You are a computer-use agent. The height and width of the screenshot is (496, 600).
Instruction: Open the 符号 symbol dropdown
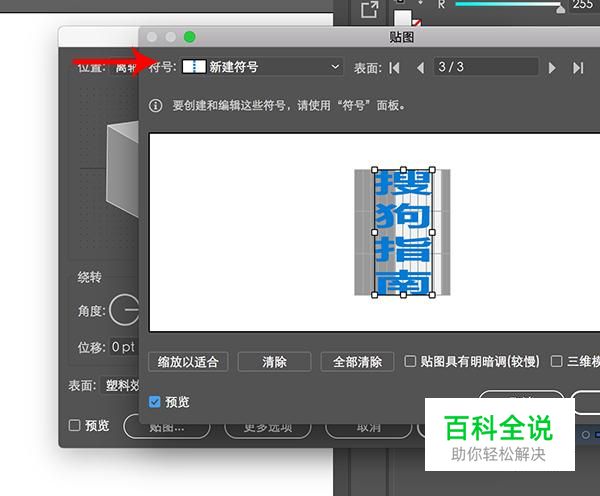(262, 67)
